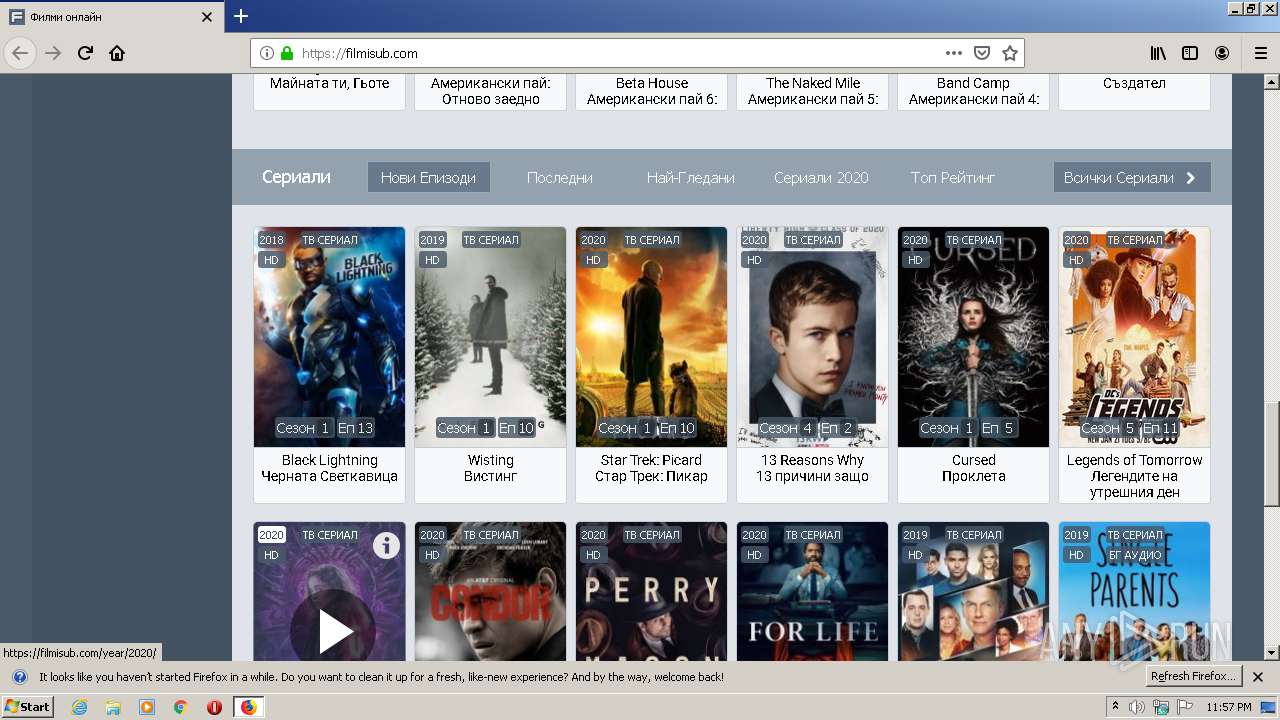Toggle the sidebar view
This screenshot has width=1280, height=720.
click(1190, 53)
